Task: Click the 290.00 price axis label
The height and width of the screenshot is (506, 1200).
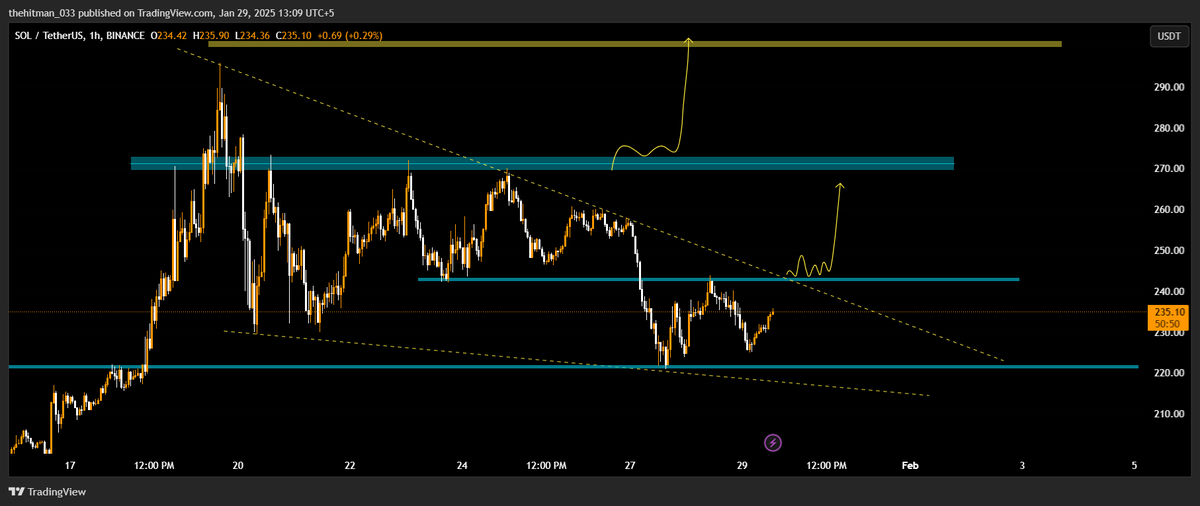Action: (x=1169, y=88)
